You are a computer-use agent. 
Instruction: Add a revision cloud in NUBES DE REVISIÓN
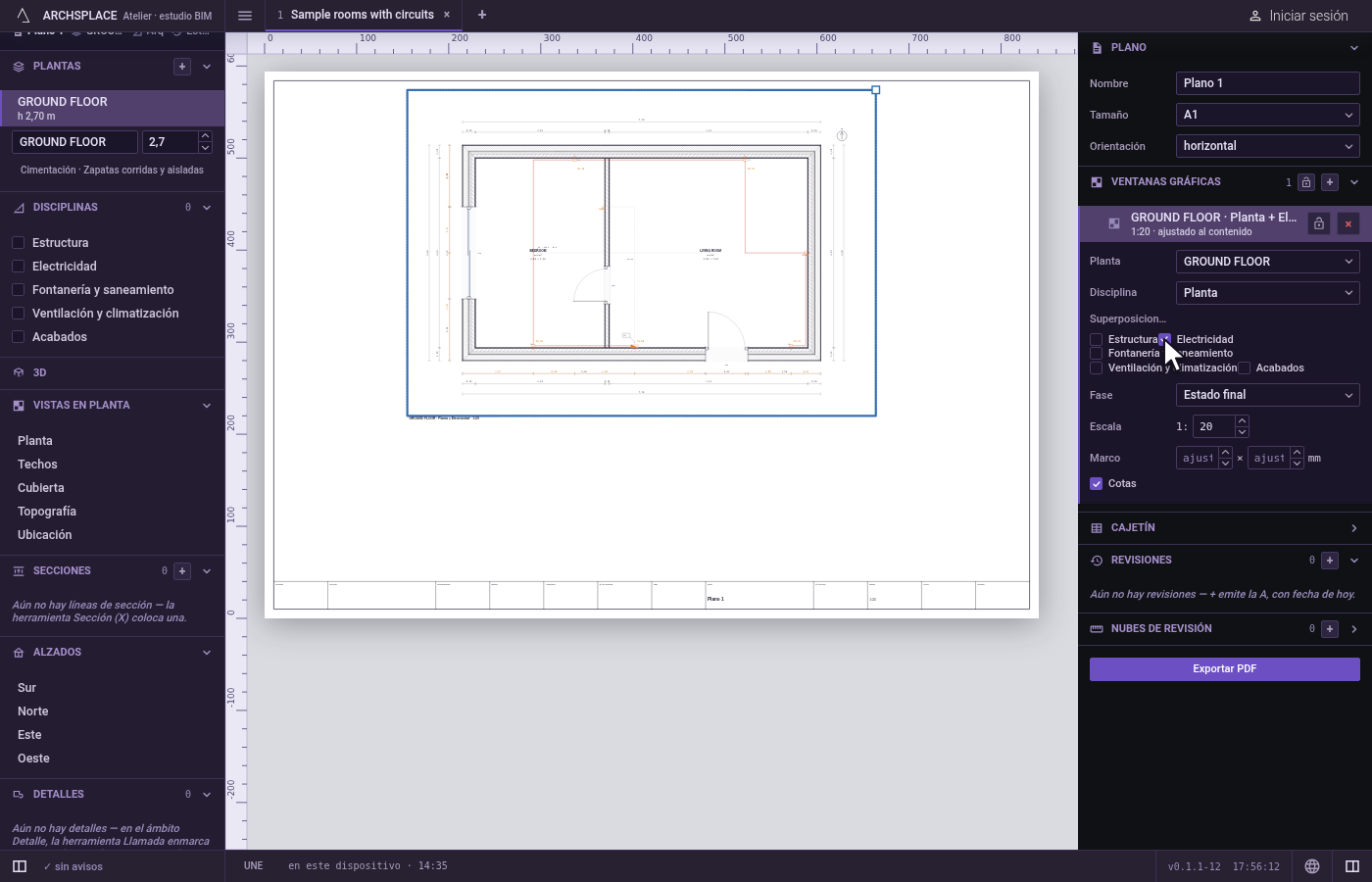pyautogui.click(x=1330, y=629)
